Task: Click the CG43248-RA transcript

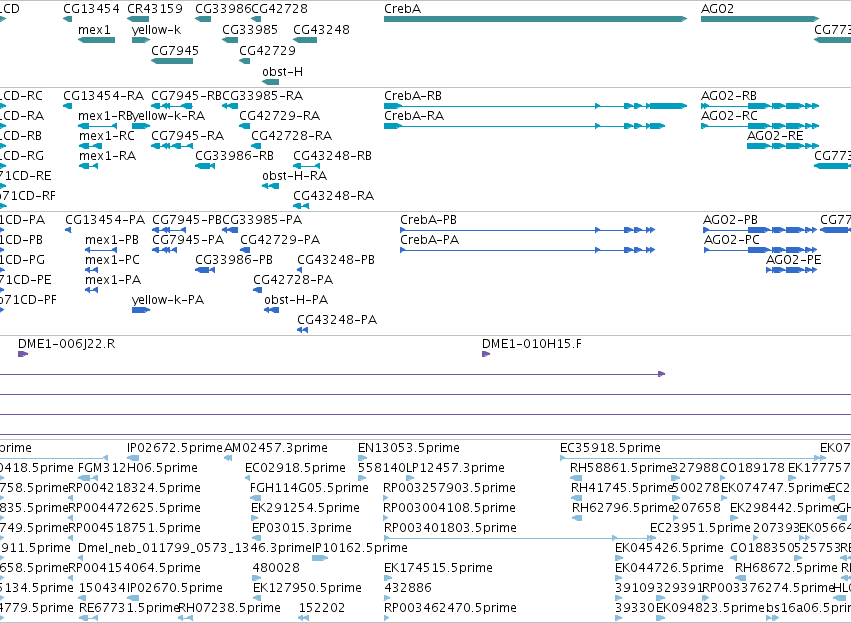Action: tap(301, 206)
